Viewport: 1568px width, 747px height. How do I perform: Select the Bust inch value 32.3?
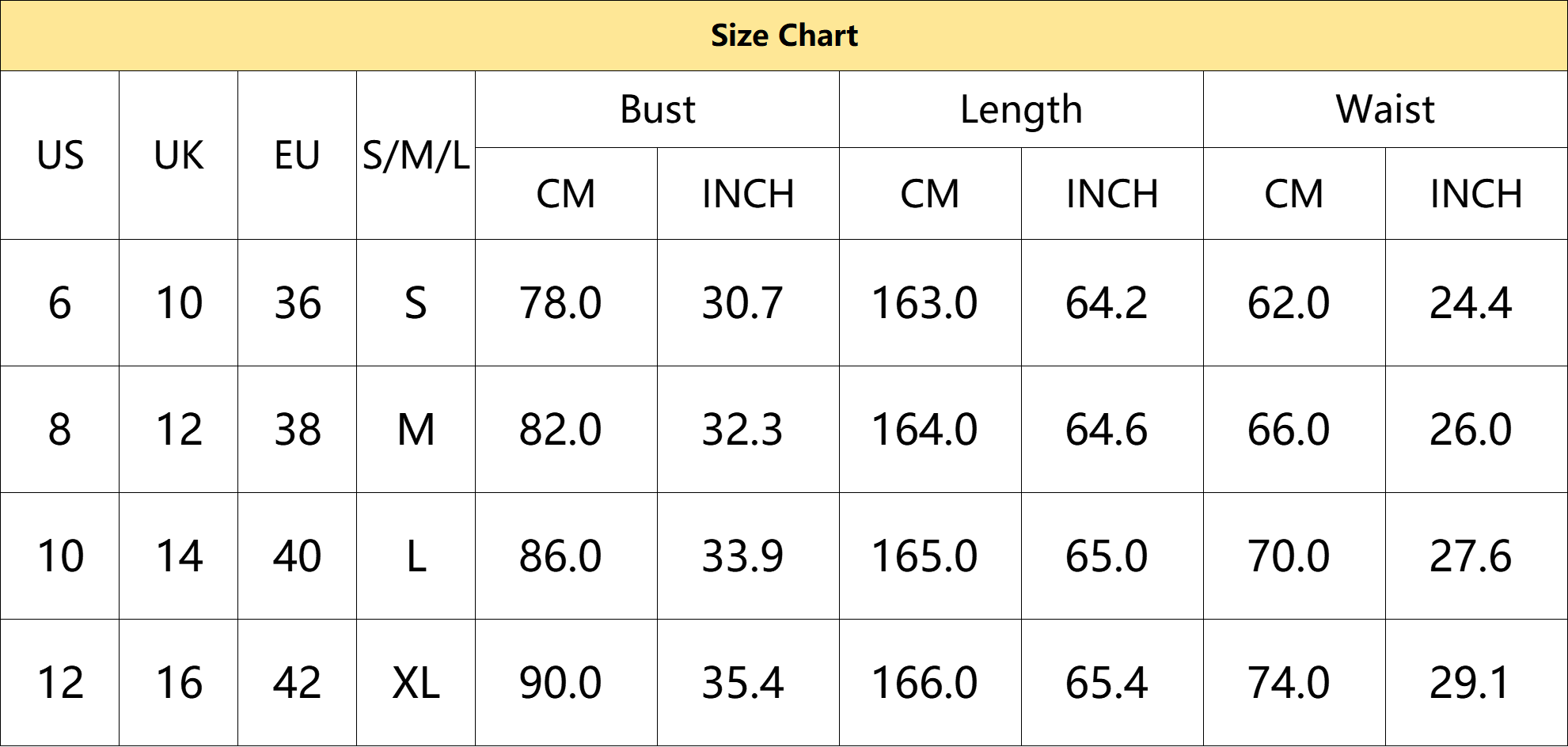click(749, 430)
